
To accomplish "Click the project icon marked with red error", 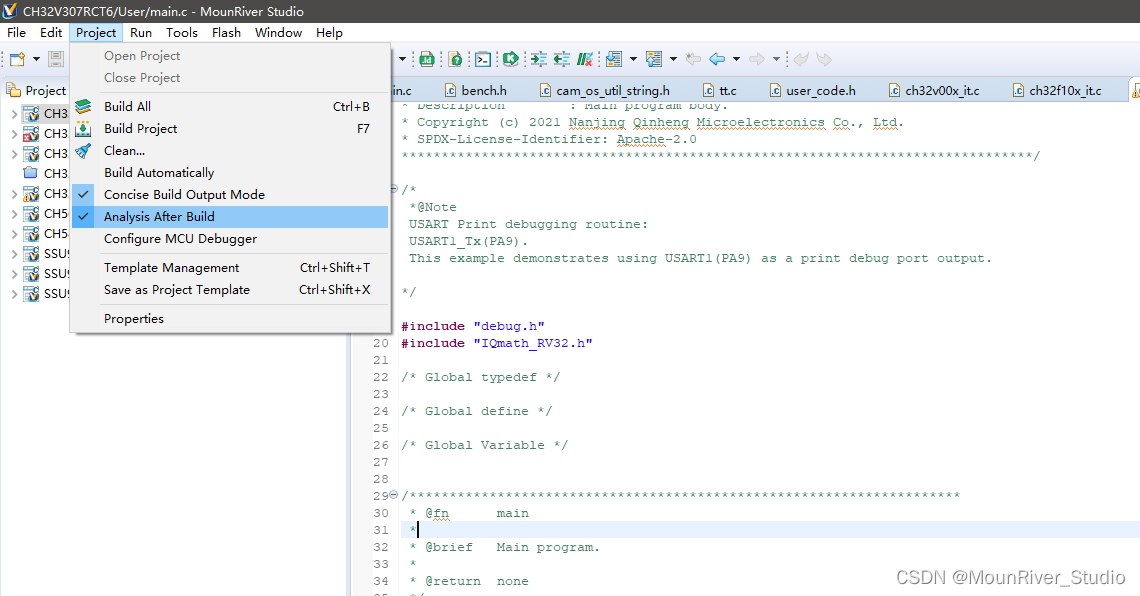I will pos(31,134).
